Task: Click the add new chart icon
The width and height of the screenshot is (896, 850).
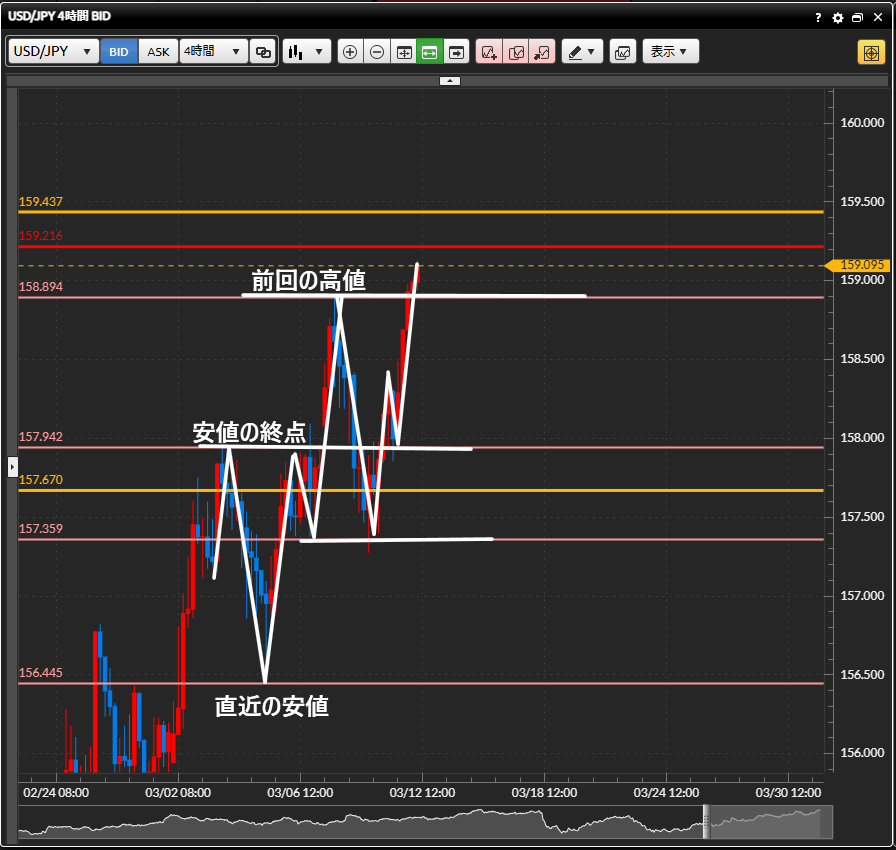Action: click(489, 52)
